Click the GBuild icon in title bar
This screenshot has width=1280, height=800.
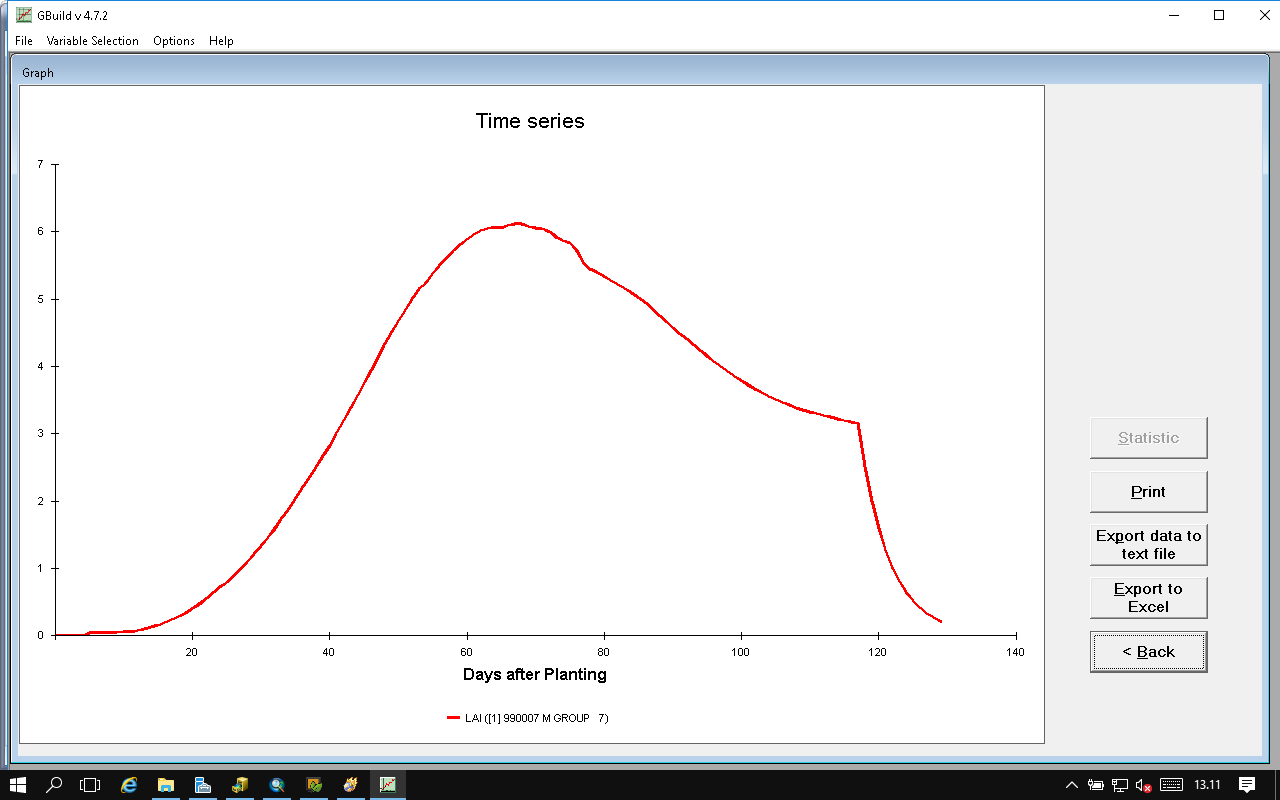pos(24,15)
